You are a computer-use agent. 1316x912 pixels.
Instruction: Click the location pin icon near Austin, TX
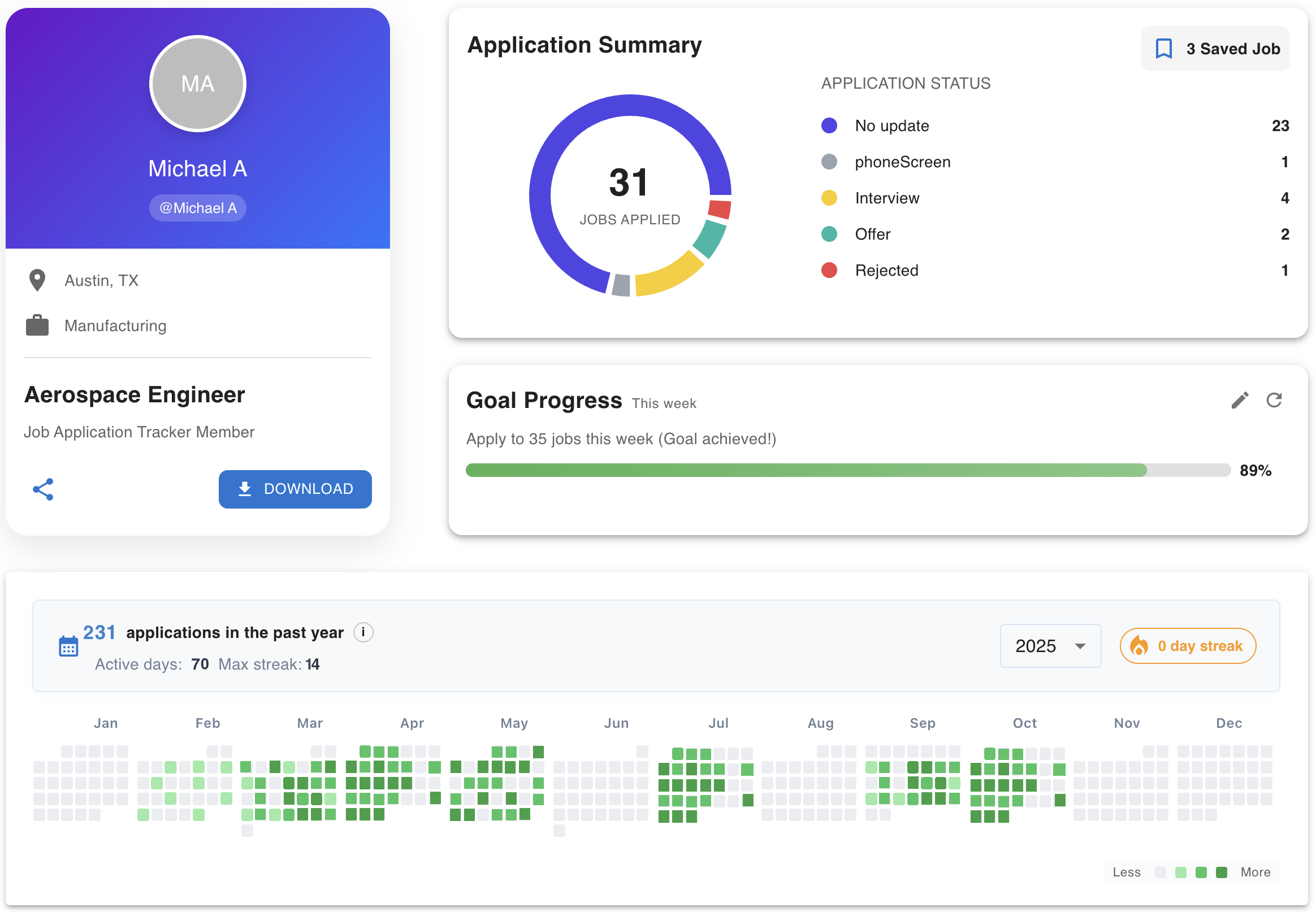tap(36, 280)
